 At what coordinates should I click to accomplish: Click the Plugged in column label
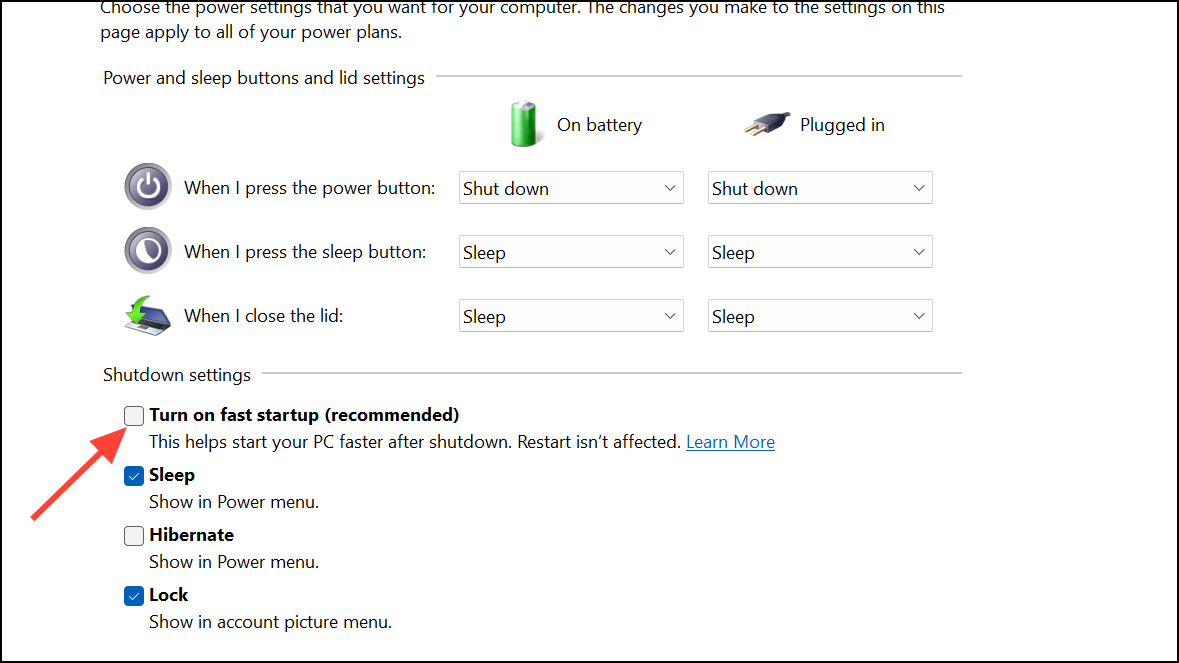coord(842,125)
